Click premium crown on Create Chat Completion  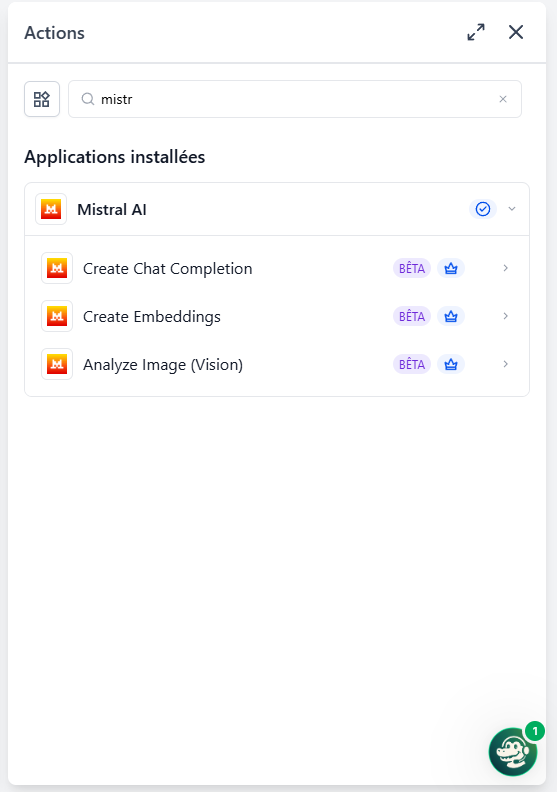[x=451, y=268]
